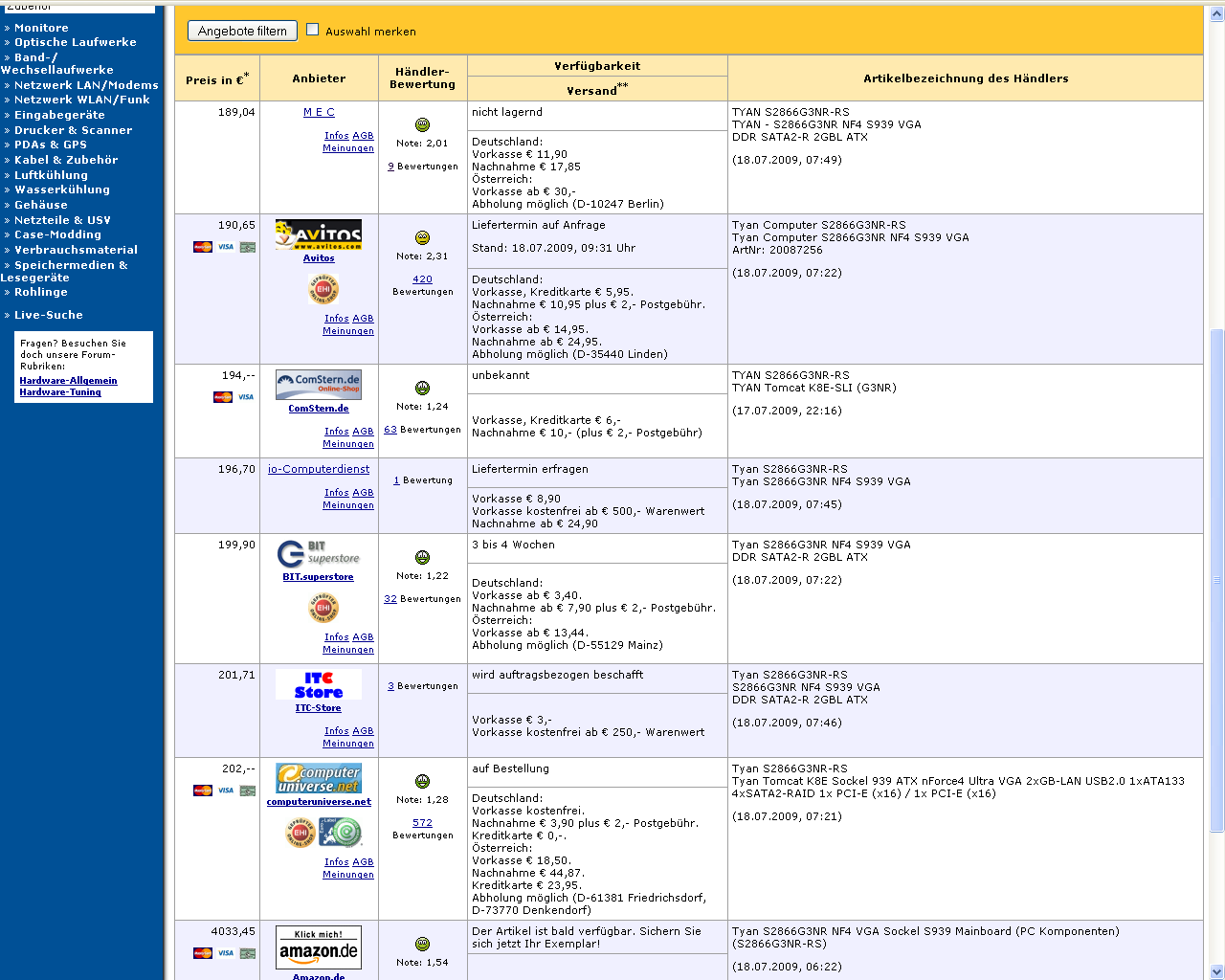Click the rating smiley for Amazon.de

click(x=422, y=944)
